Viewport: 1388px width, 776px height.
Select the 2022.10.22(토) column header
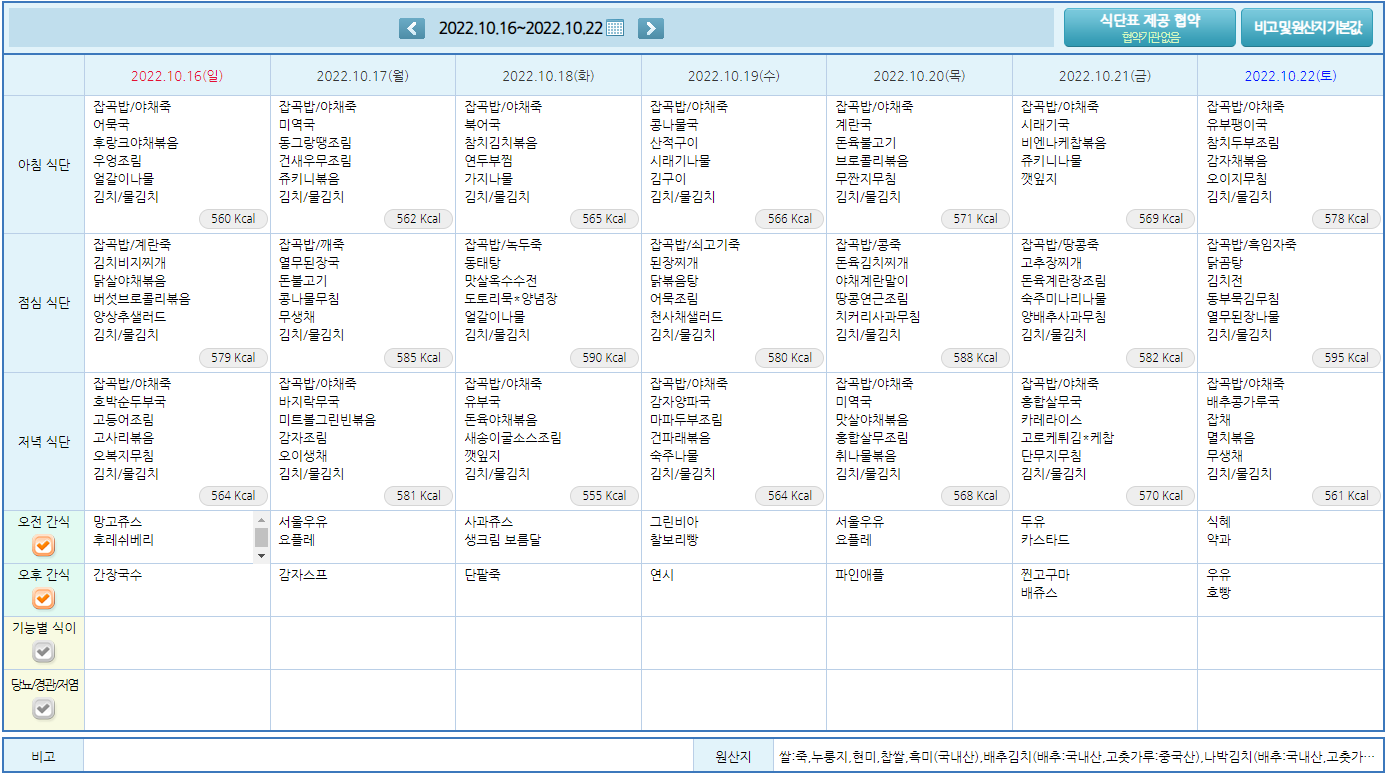(x=1290, y=76)
